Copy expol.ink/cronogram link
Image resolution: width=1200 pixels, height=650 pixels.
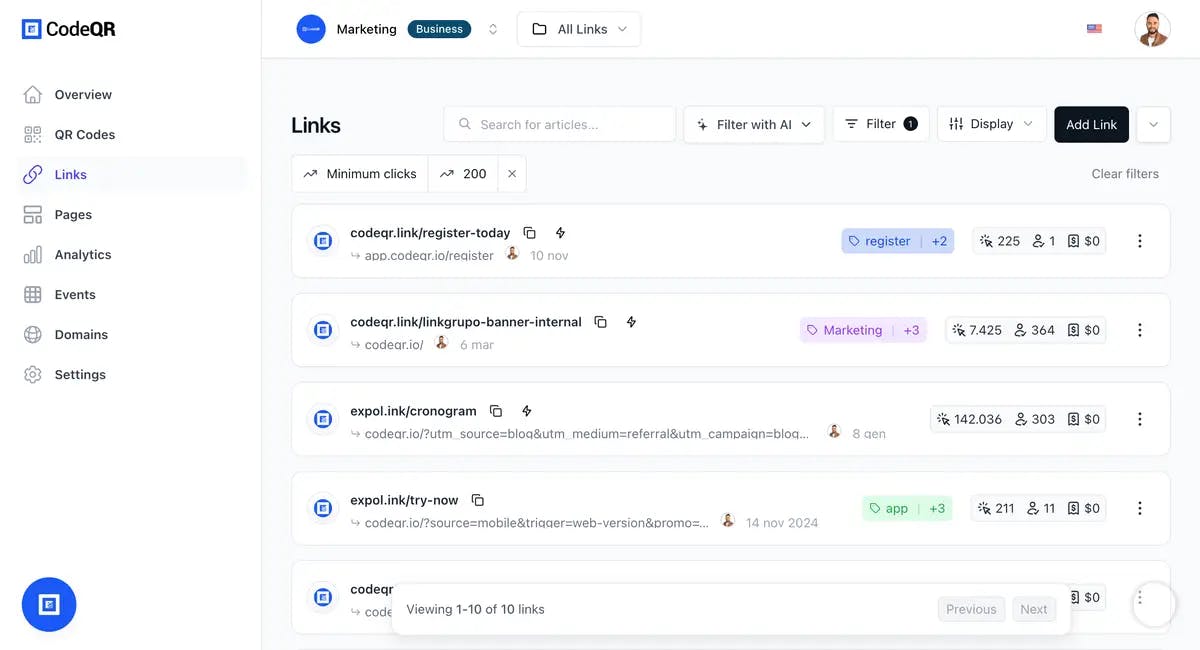coord(496,411)
